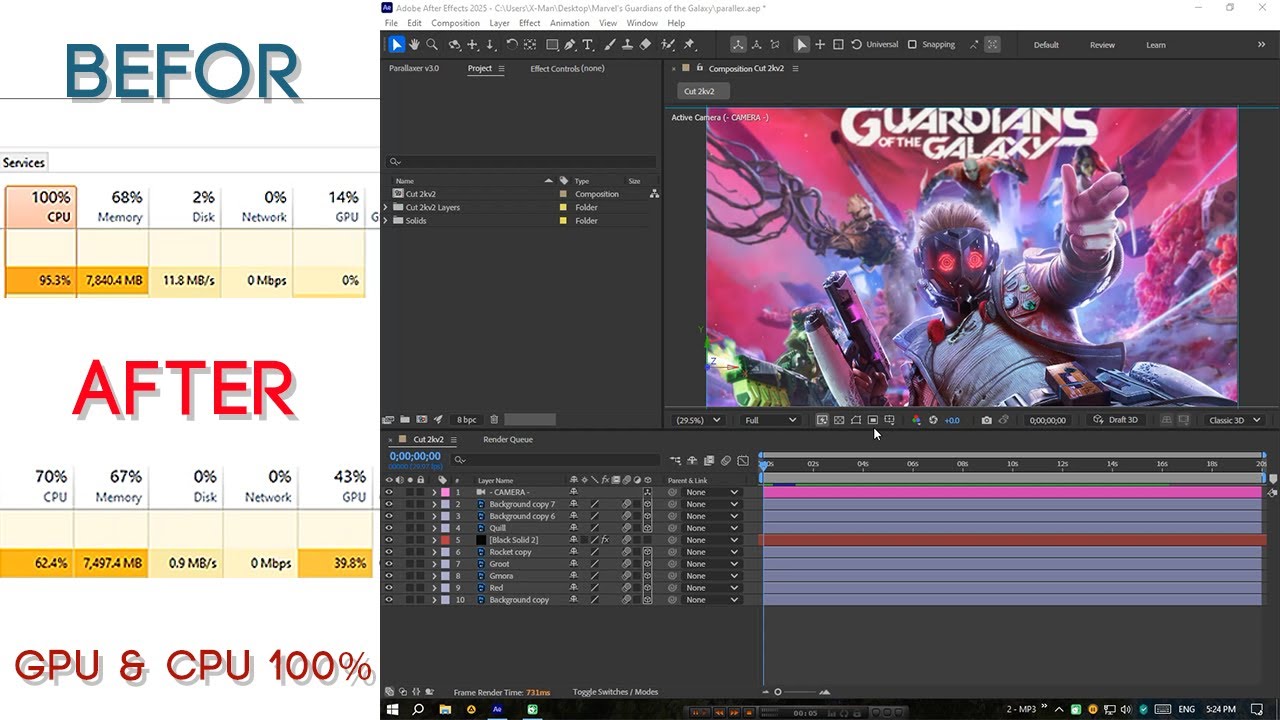1280x720 pixels.
Task: Switch to Parallaxer v3.0 panel tab
Action: click(x=414, y=68)
